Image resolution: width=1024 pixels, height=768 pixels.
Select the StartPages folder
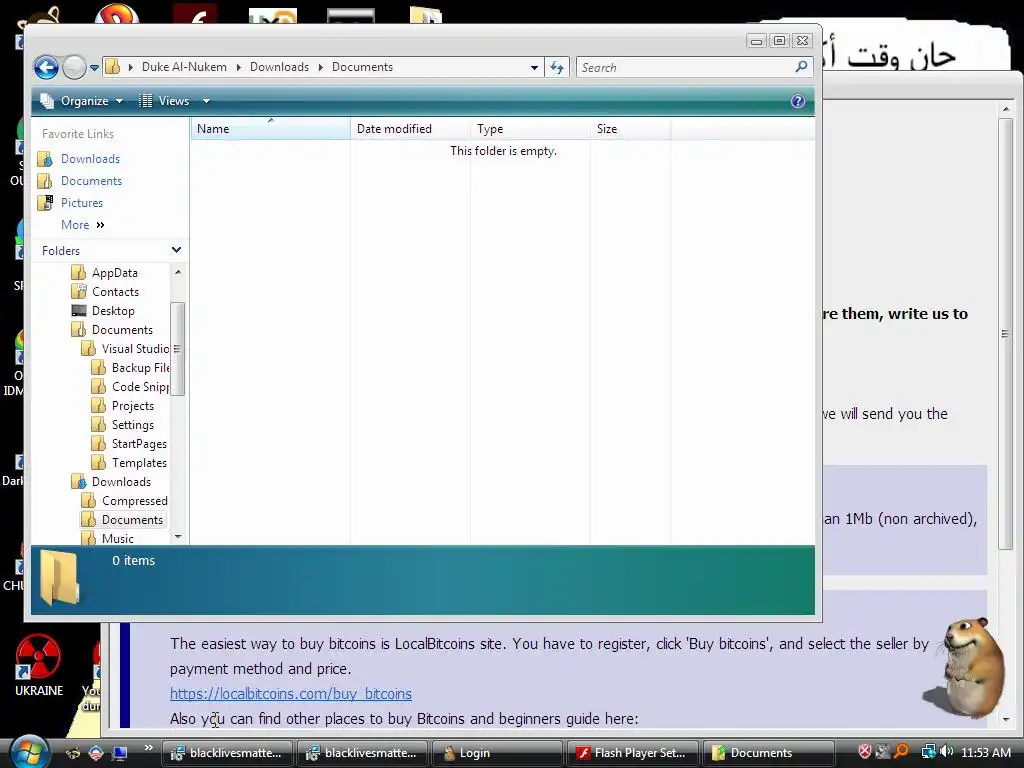(x=138, y=443)
